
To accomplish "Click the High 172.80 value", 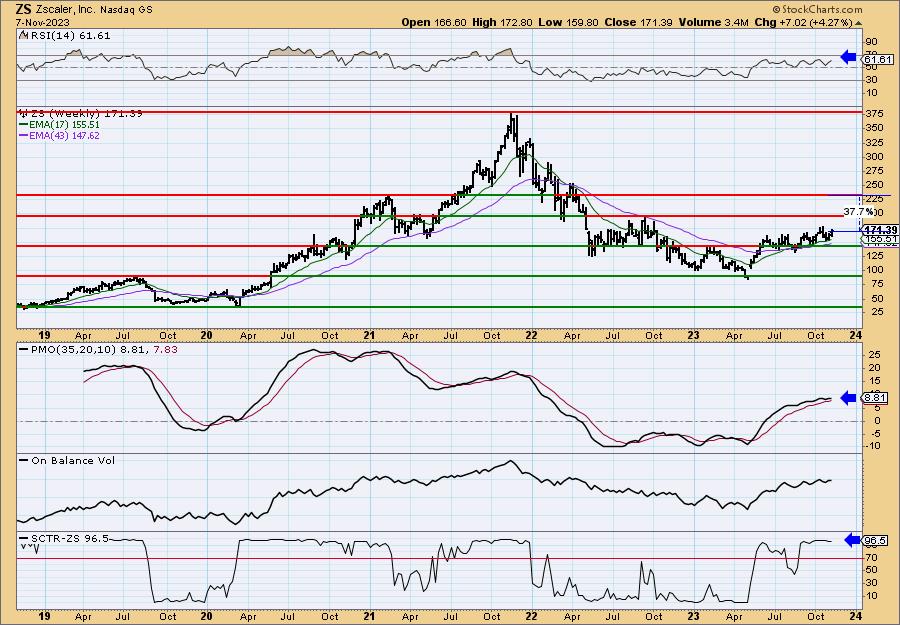I will coord(502,22).
